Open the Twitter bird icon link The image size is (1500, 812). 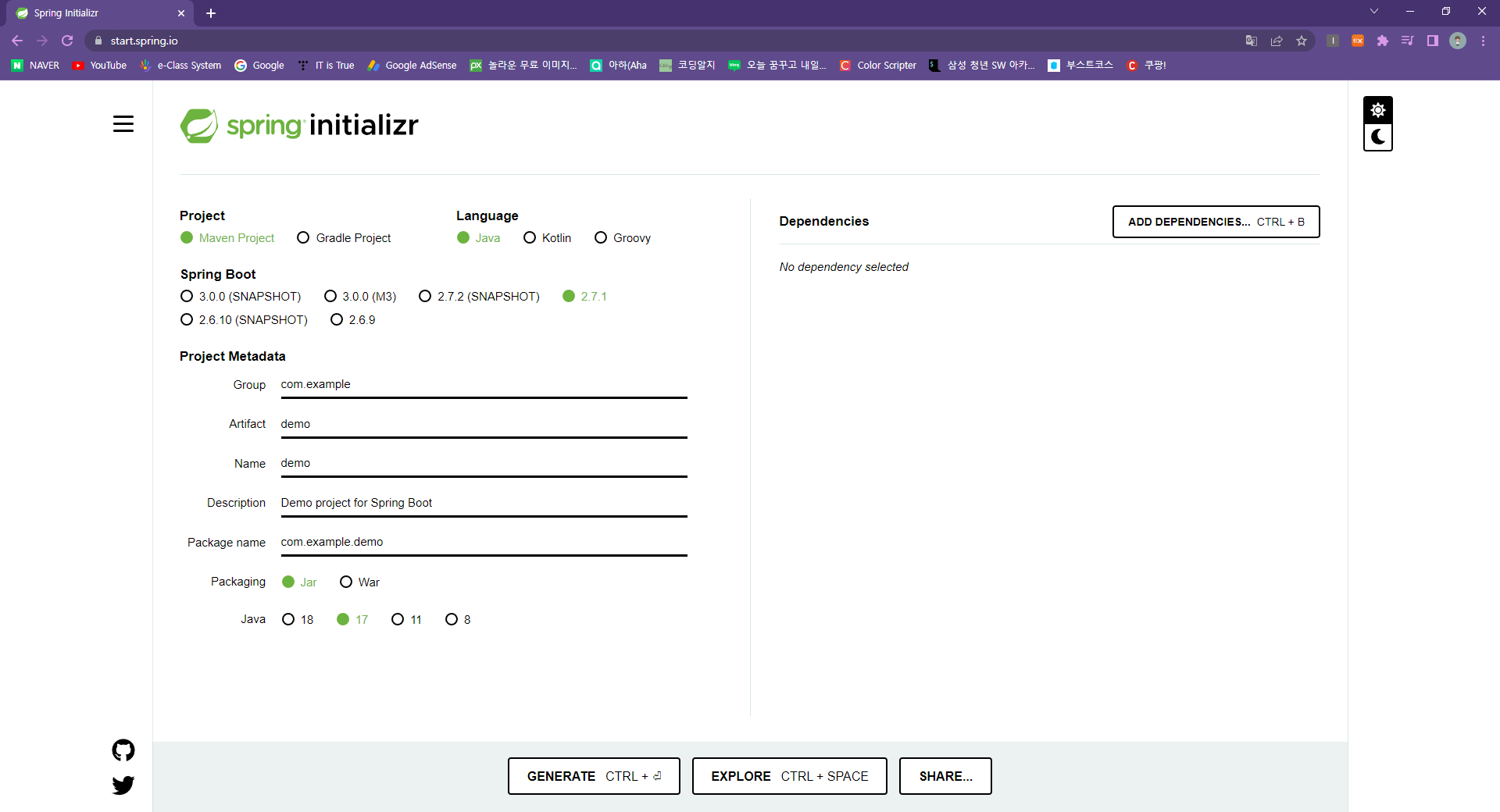pyautogui.click(x=123, y=785)
